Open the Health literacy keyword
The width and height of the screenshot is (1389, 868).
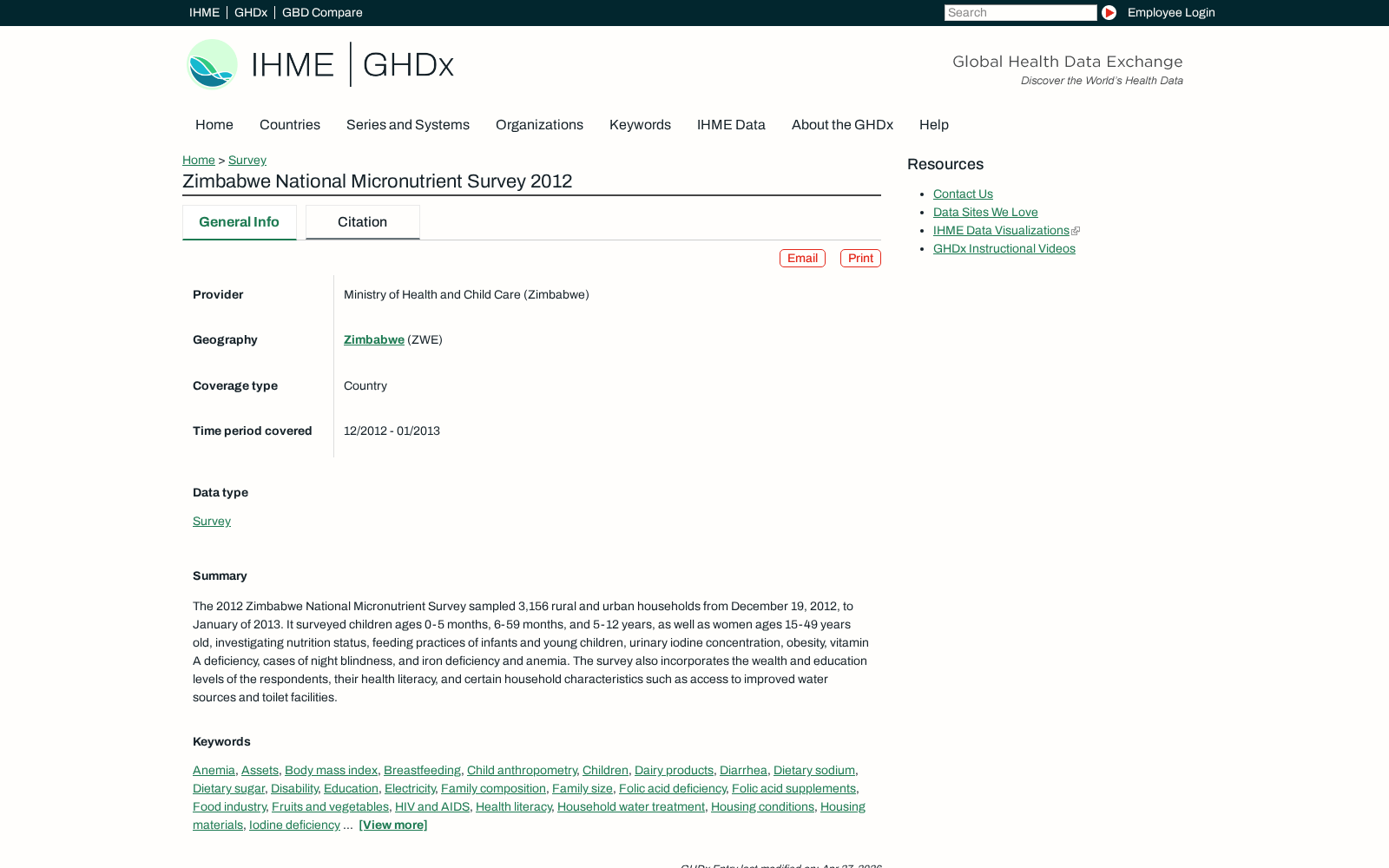tap(513, 807)
